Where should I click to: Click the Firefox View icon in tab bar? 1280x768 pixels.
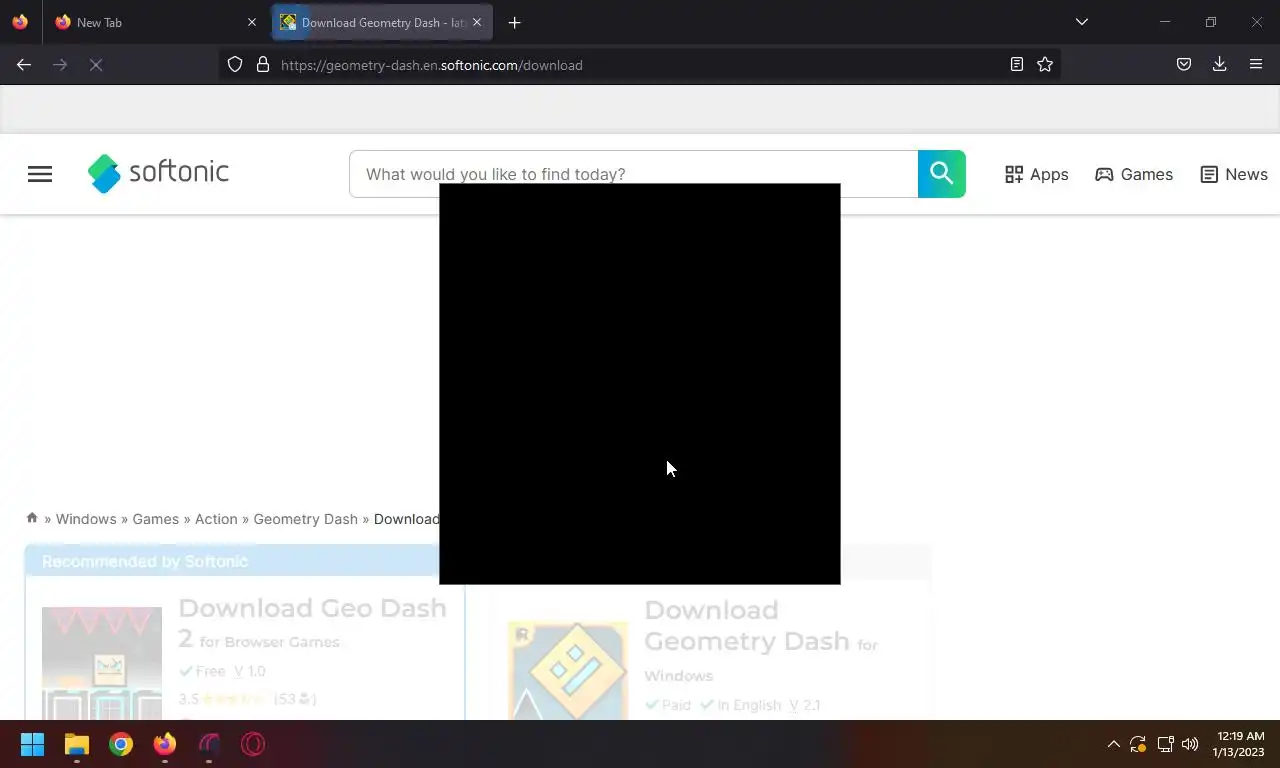click(20, 22)
